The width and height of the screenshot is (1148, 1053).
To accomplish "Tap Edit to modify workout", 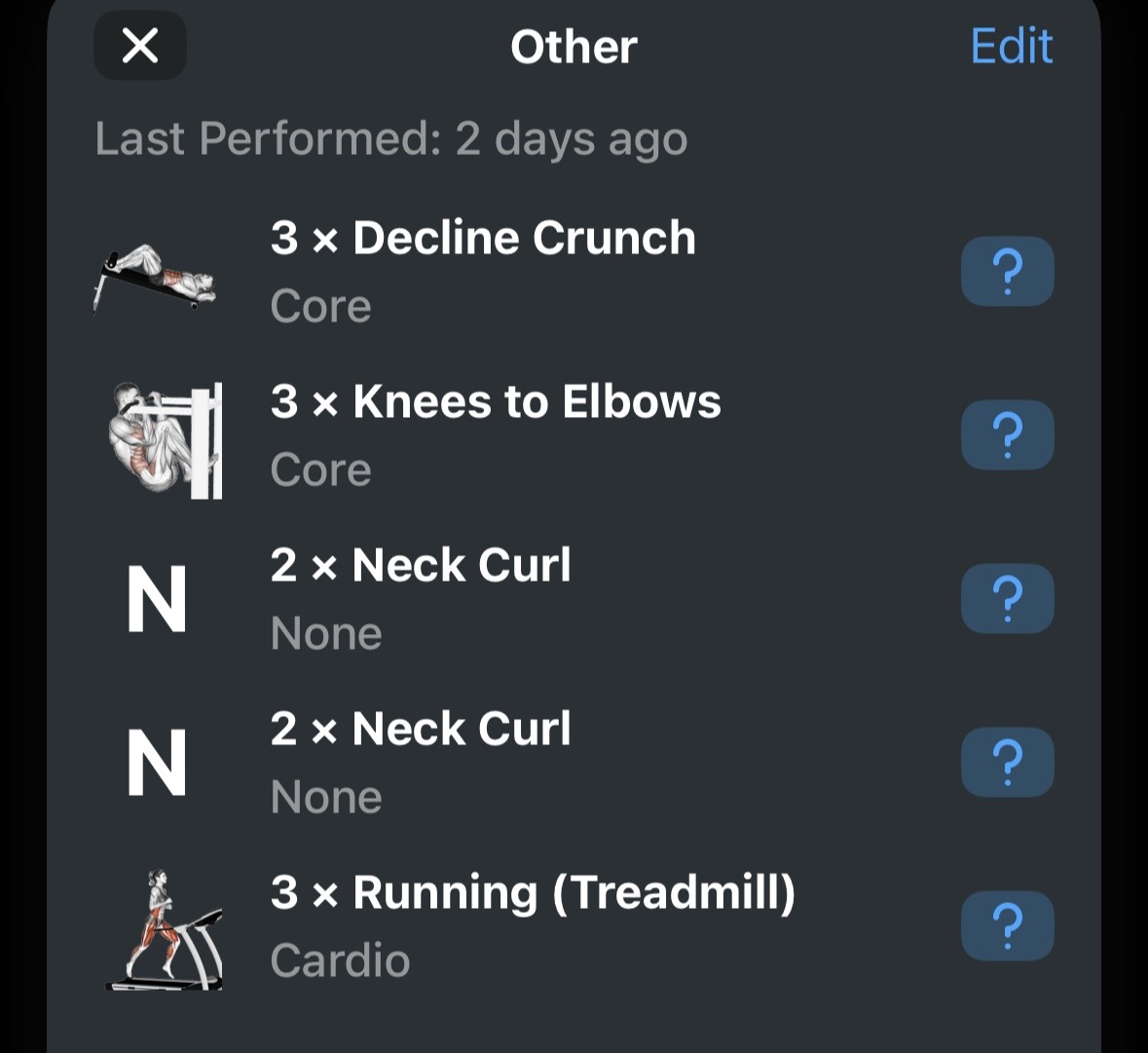I will click(1011, 46).
